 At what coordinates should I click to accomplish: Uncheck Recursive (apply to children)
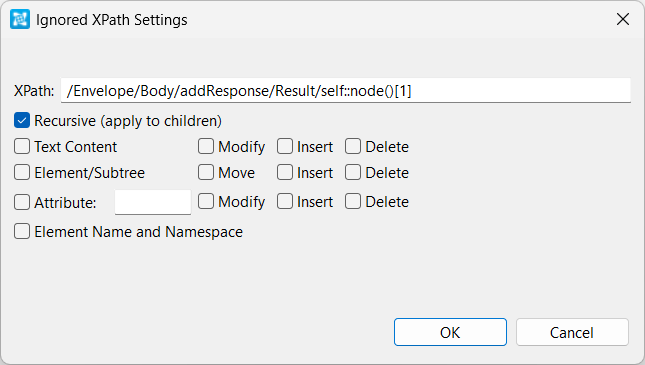(x=22, y=121)
